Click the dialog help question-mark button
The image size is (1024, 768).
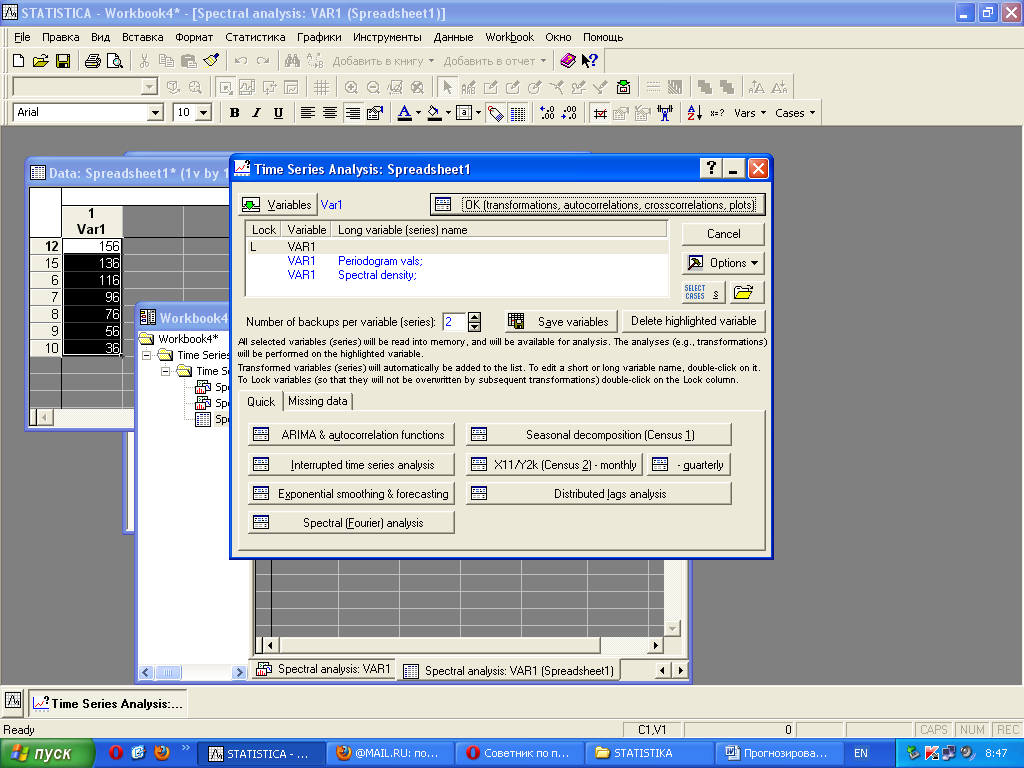[x=711, y=169]
